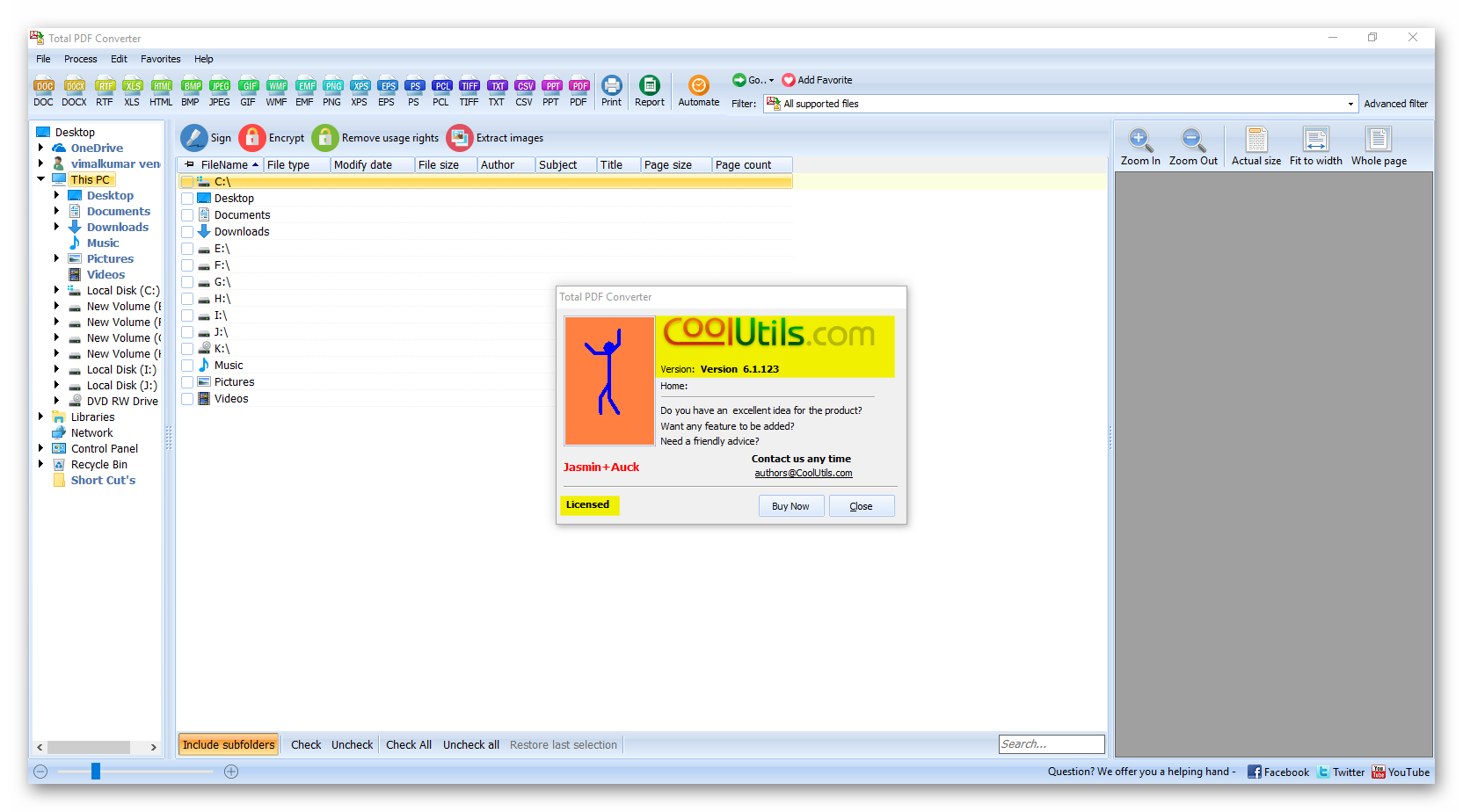
Task: Open the Print tool
Action: point(612,91)
